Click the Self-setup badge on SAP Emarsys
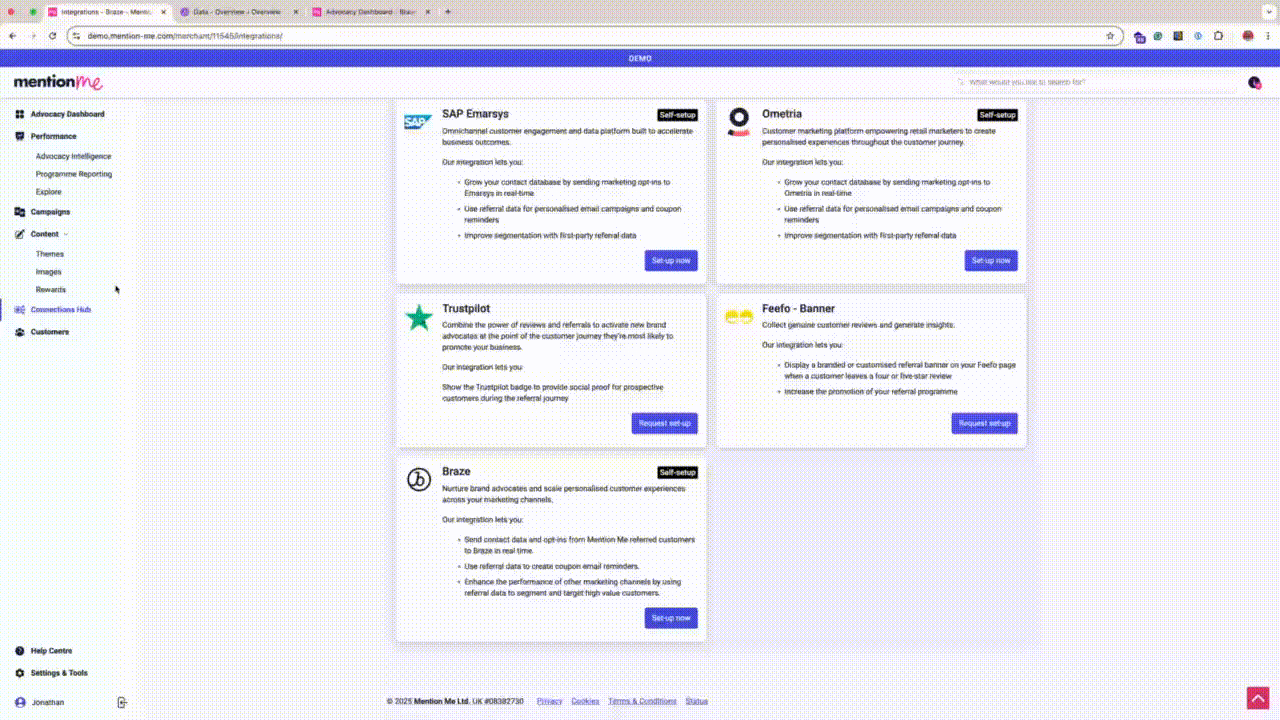Image resolution: width=1280 pixels, height=720 pixels. click(678, 115)
